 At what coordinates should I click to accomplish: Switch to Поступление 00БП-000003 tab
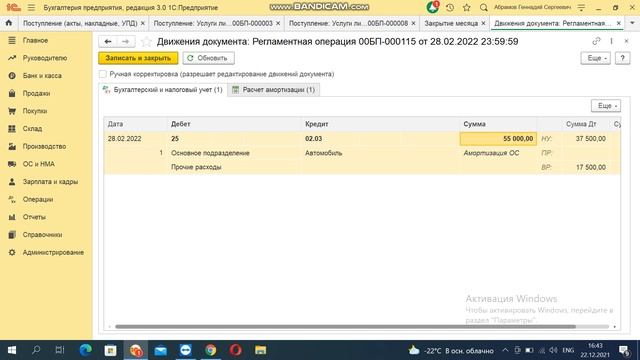point(213,23)
